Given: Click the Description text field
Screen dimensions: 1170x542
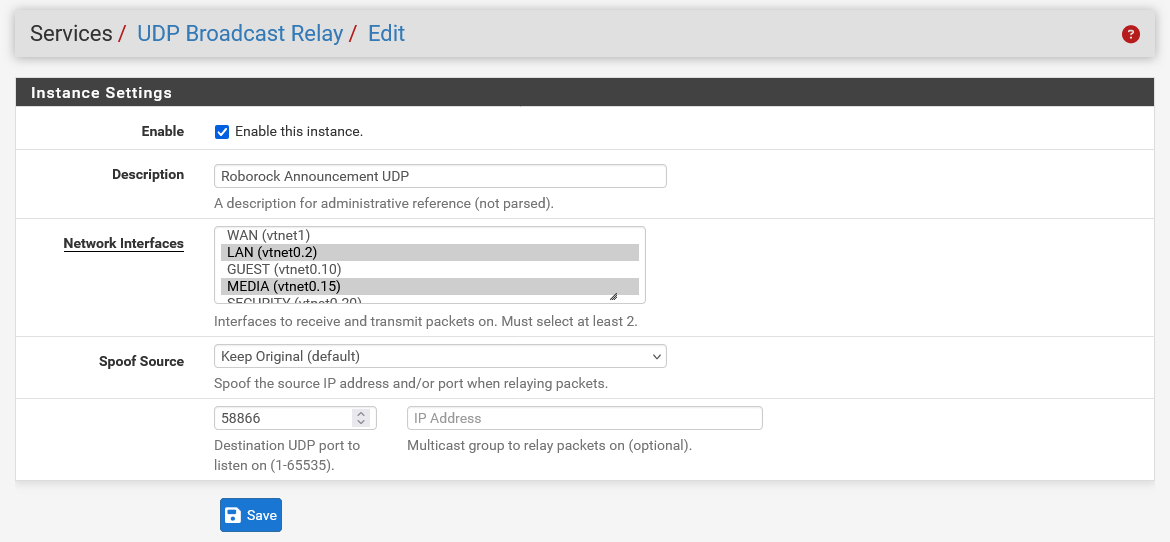Looking at the screenshot, I should coord(440,176).
